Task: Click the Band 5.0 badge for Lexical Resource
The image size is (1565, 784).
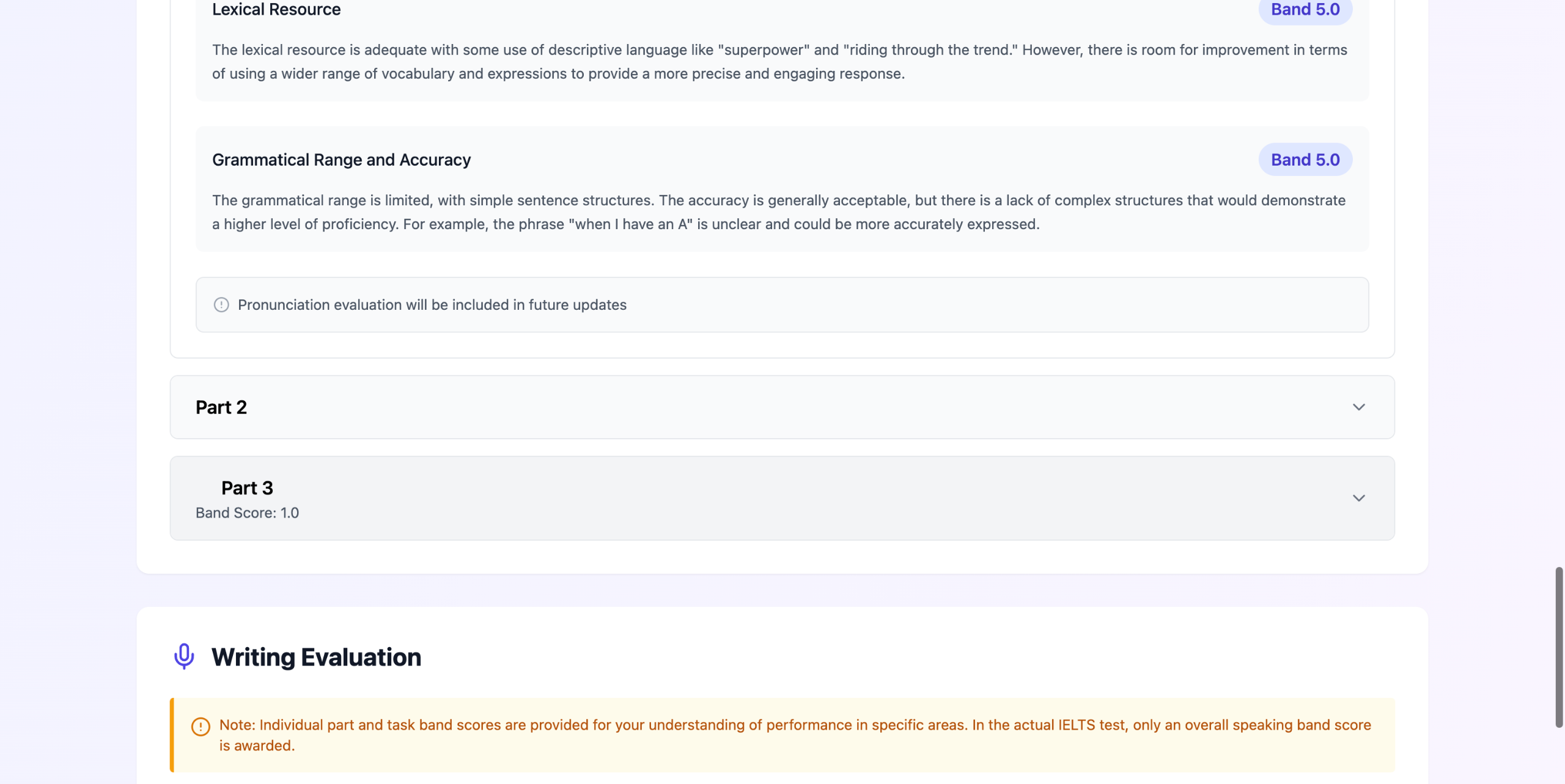Action: click(1305, 10)
